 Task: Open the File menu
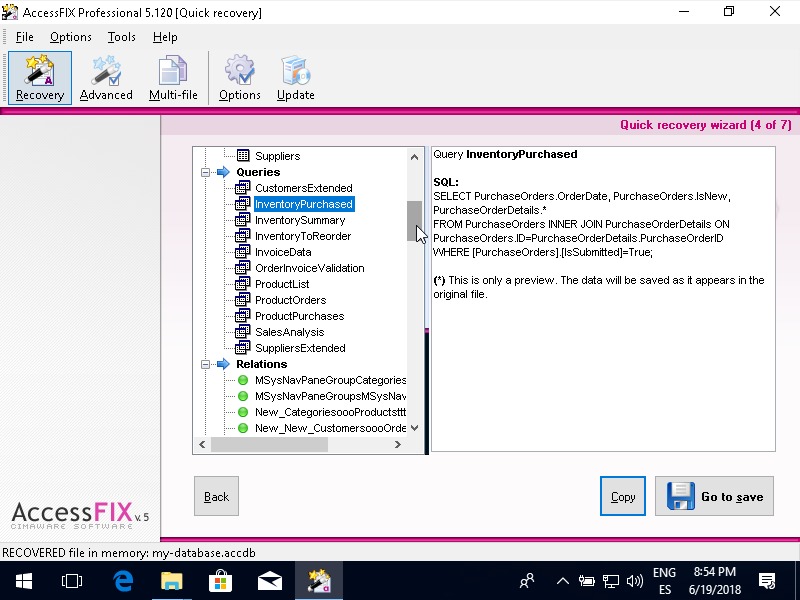click(x=24, y=37)
